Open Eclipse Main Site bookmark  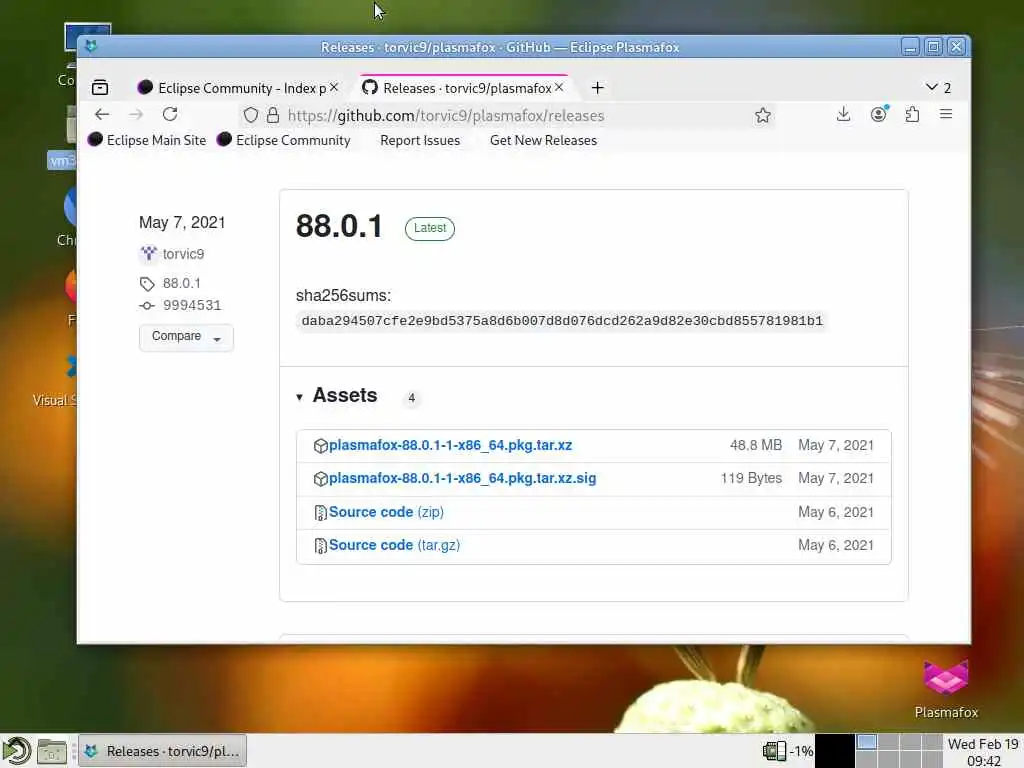tap(148, 140)
